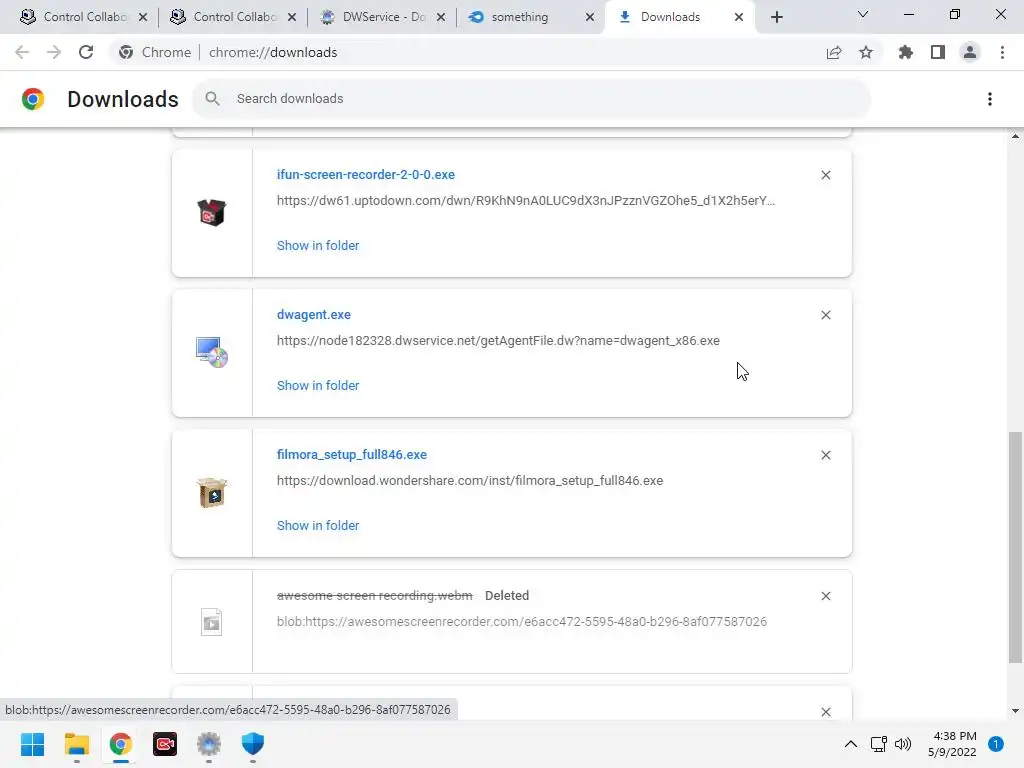
Task: Focus the Search downloads field
Action: pyautogui.click(x=532, y=99)
